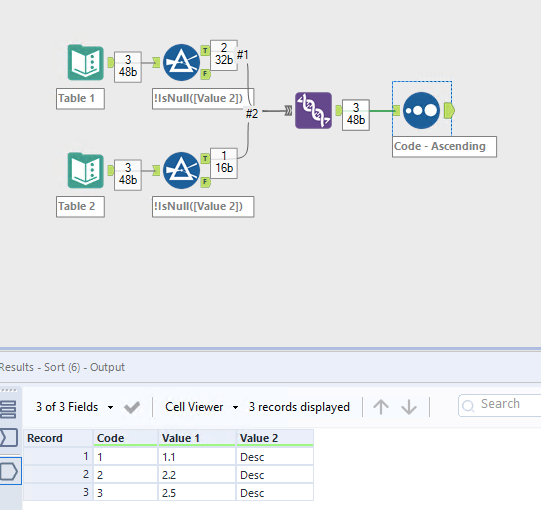541x510 pixels.
Task: Click the #1 connection label
Action: 243,55
